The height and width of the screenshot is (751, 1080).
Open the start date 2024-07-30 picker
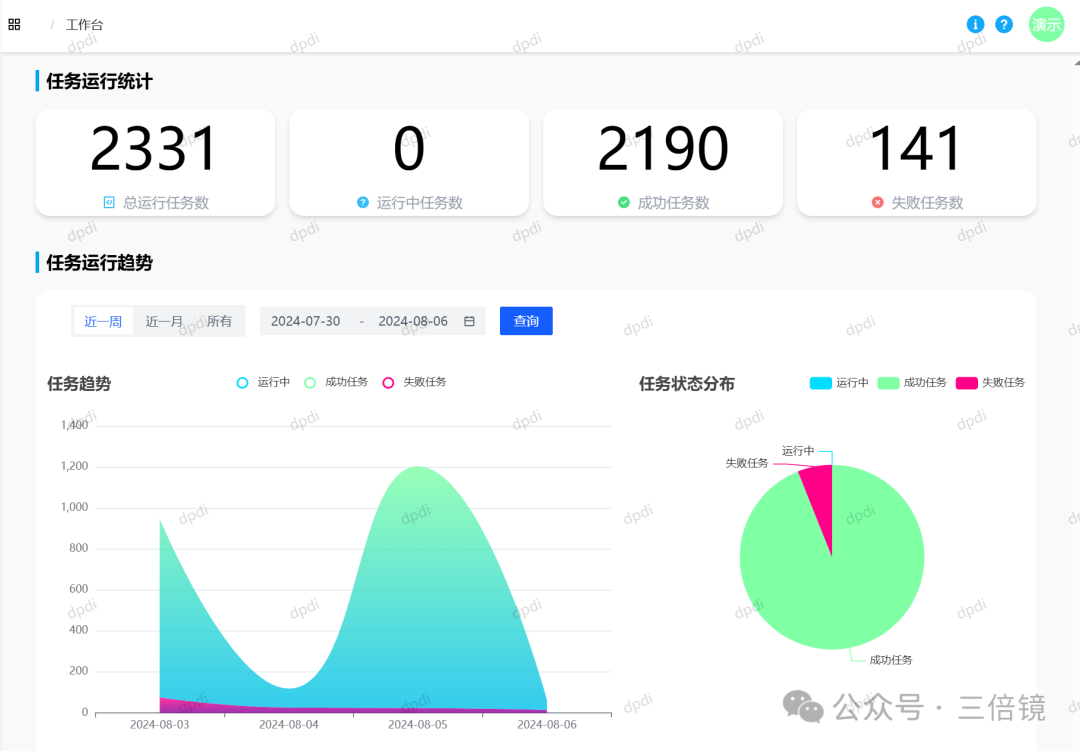[x=305, y=321]
